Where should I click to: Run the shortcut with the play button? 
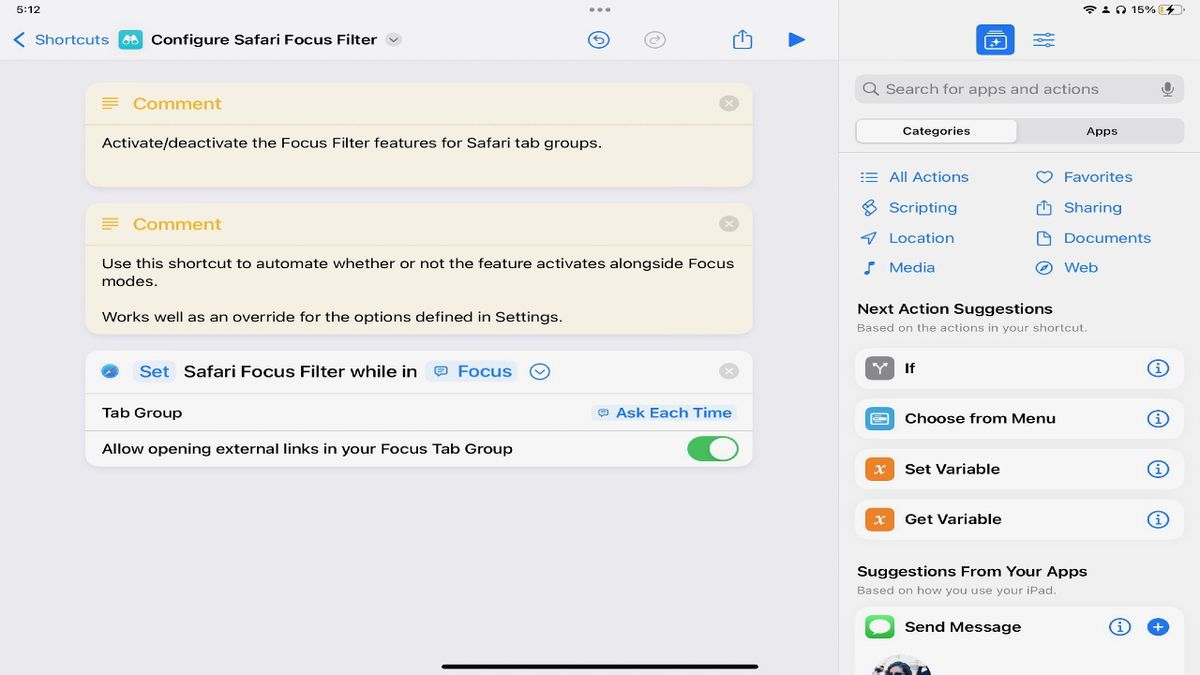(797, 39)
